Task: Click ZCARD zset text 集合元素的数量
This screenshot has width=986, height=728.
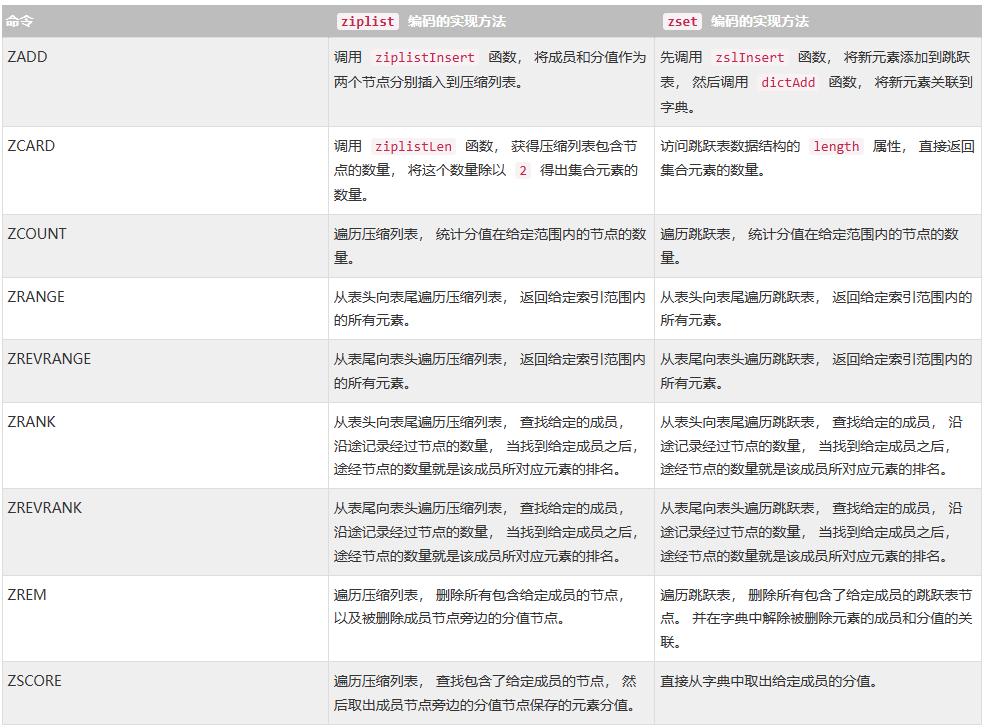Action: pos(712,170)
